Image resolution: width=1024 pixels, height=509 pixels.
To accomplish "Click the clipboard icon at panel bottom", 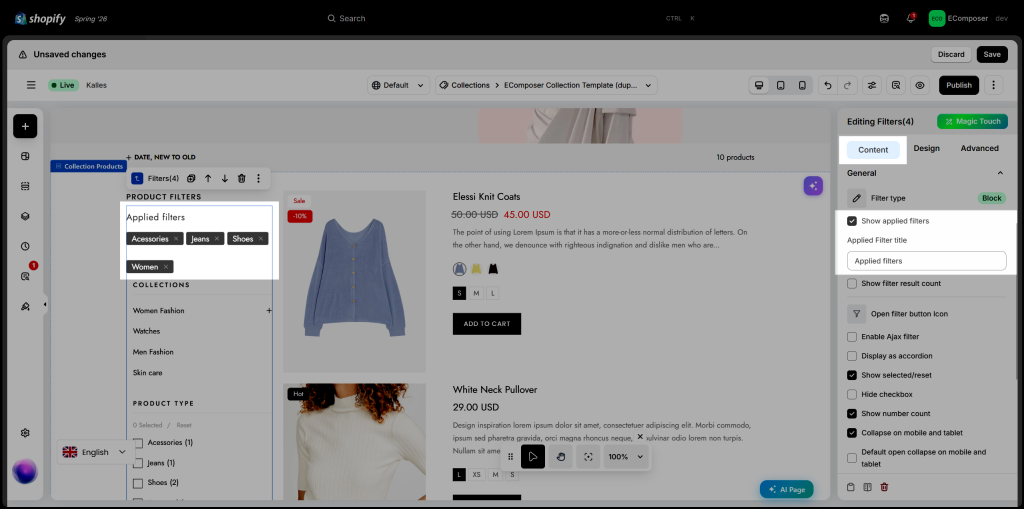I will 850,487.
